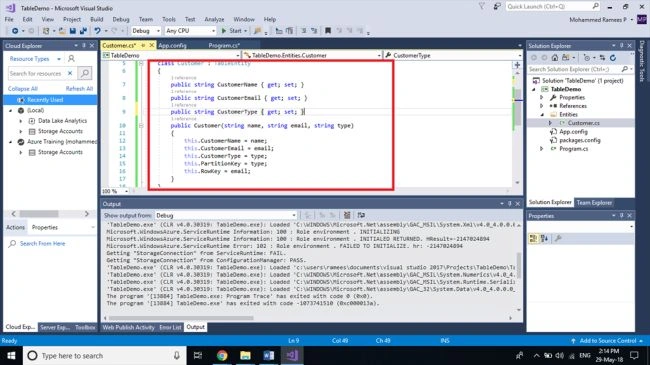Toggle auto-hide pin on Solution Explorer panel
The image size is (650, 365).
tap(621, 45)
